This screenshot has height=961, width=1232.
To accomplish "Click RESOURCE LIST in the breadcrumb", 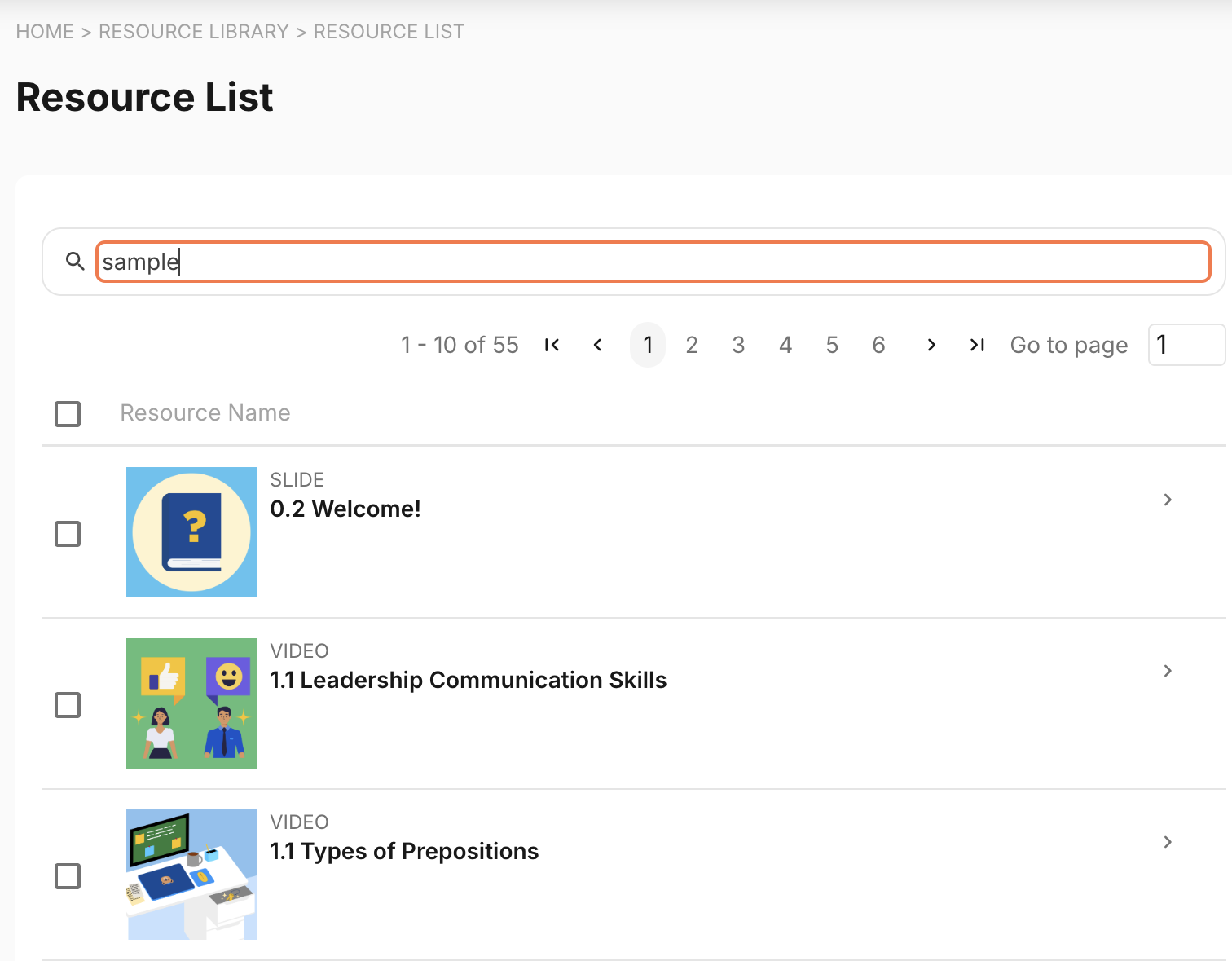I will click(x=389, y=32).
